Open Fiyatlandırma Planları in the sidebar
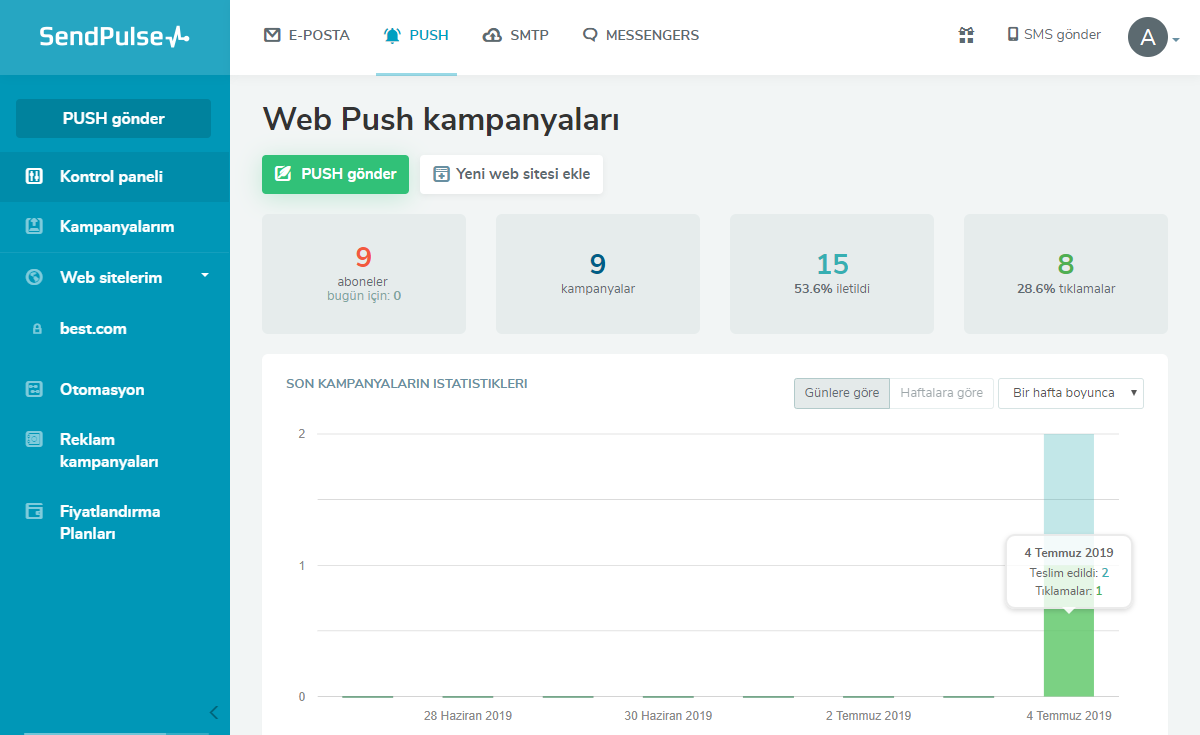The width and height of the screenshot is (1200, 735). pyautogui.click(x=109, y=523)
